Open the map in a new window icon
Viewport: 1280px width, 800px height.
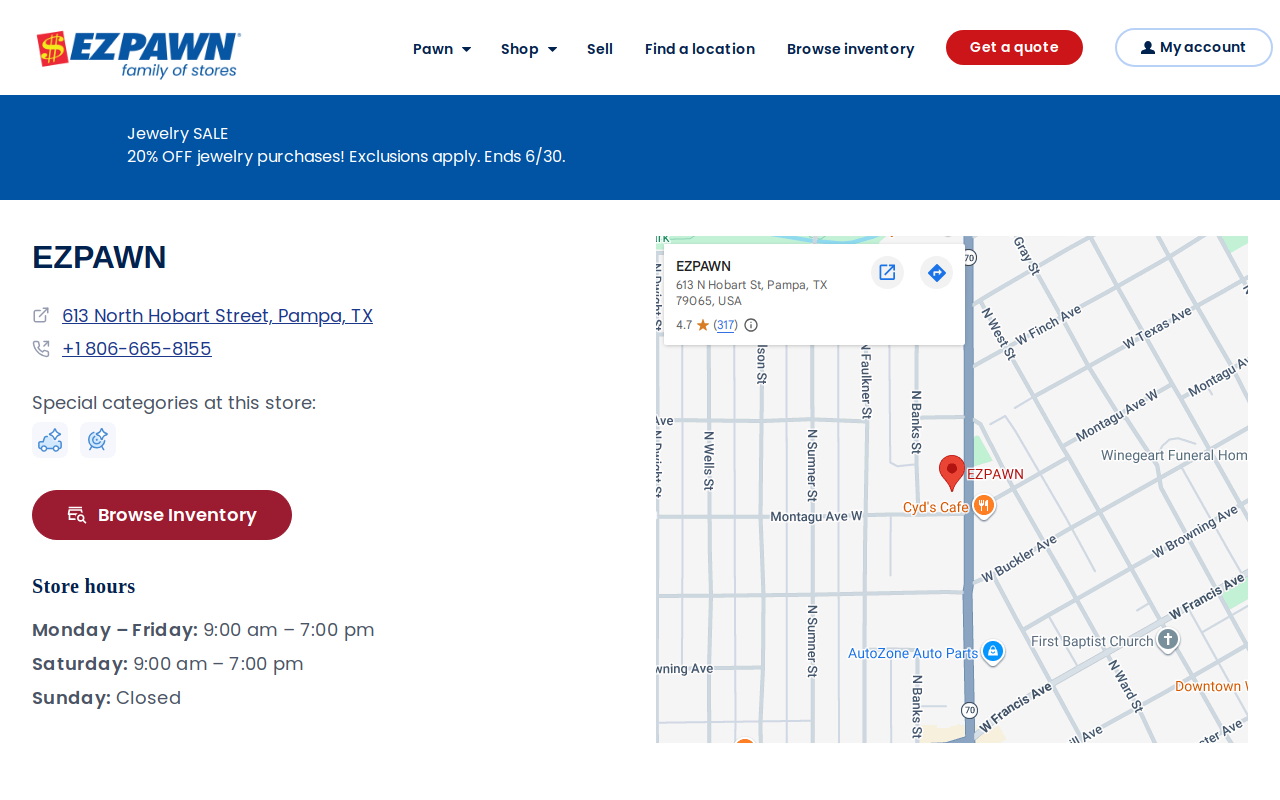(887, 272)
